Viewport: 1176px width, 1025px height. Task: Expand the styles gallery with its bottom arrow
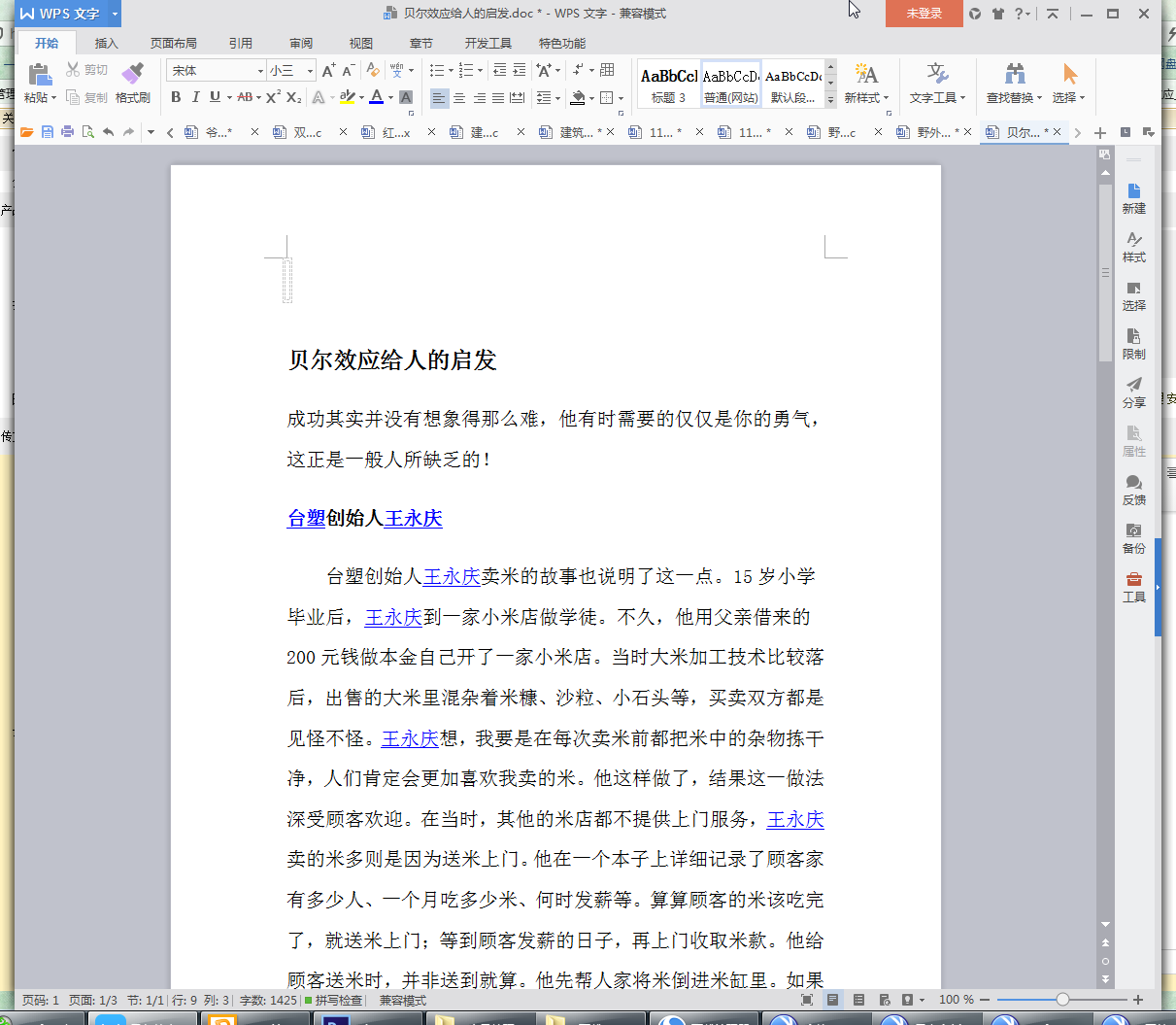(x=830, y=100)
